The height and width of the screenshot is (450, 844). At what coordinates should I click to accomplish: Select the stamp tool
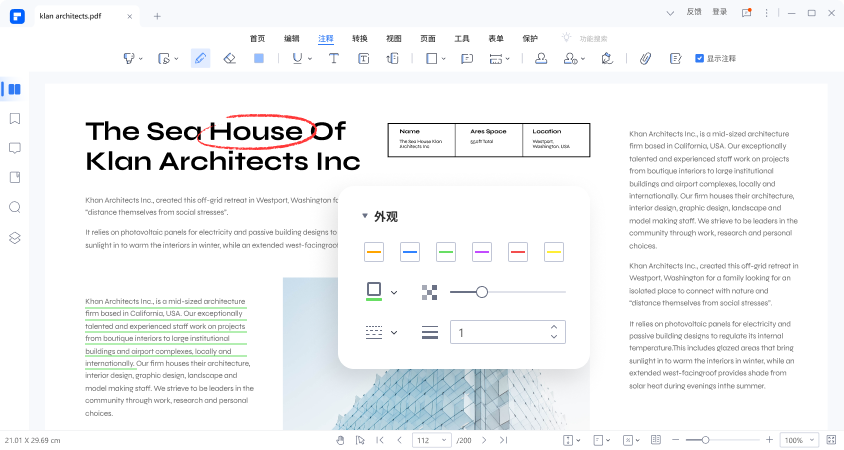pos(540,59)
